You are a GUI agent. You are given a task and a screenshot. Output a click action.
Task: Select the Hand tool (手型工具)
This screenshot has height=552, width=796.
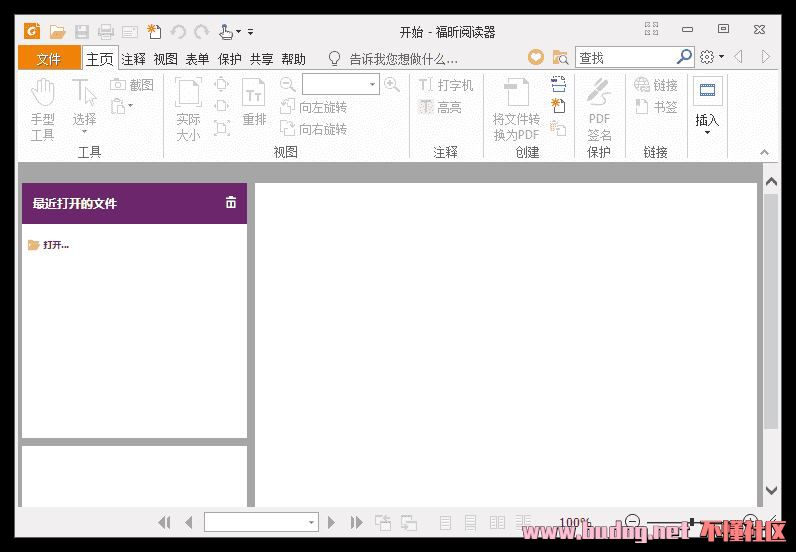[42, 108]
